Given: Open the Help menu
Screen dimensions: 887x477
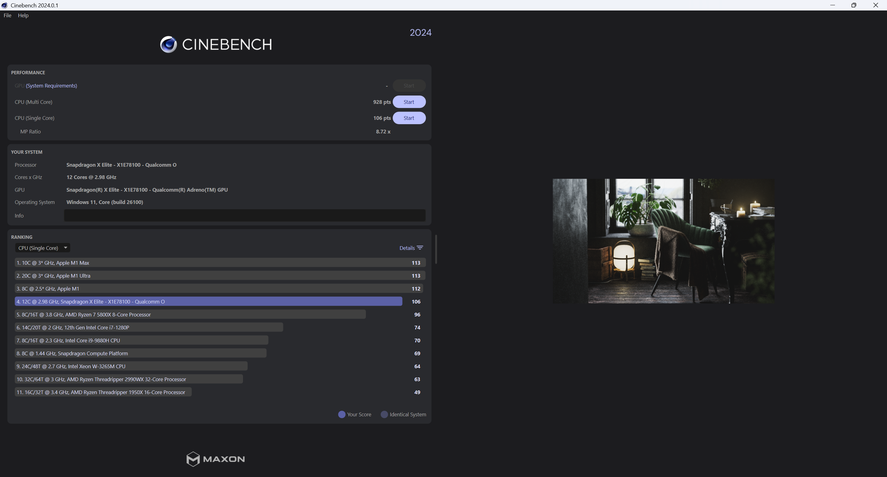Looking at the screenshot, I should pos(23,15).
